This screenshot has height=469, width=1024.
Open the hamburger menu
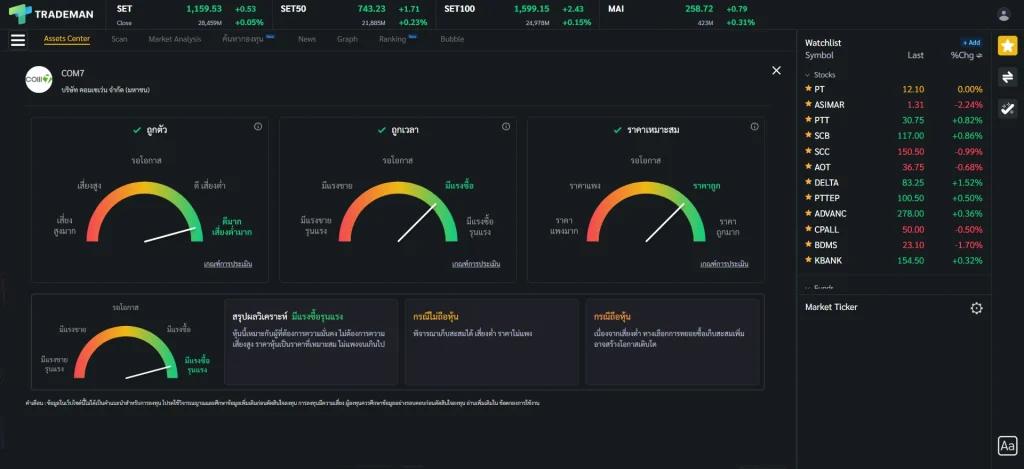(17, 40)
